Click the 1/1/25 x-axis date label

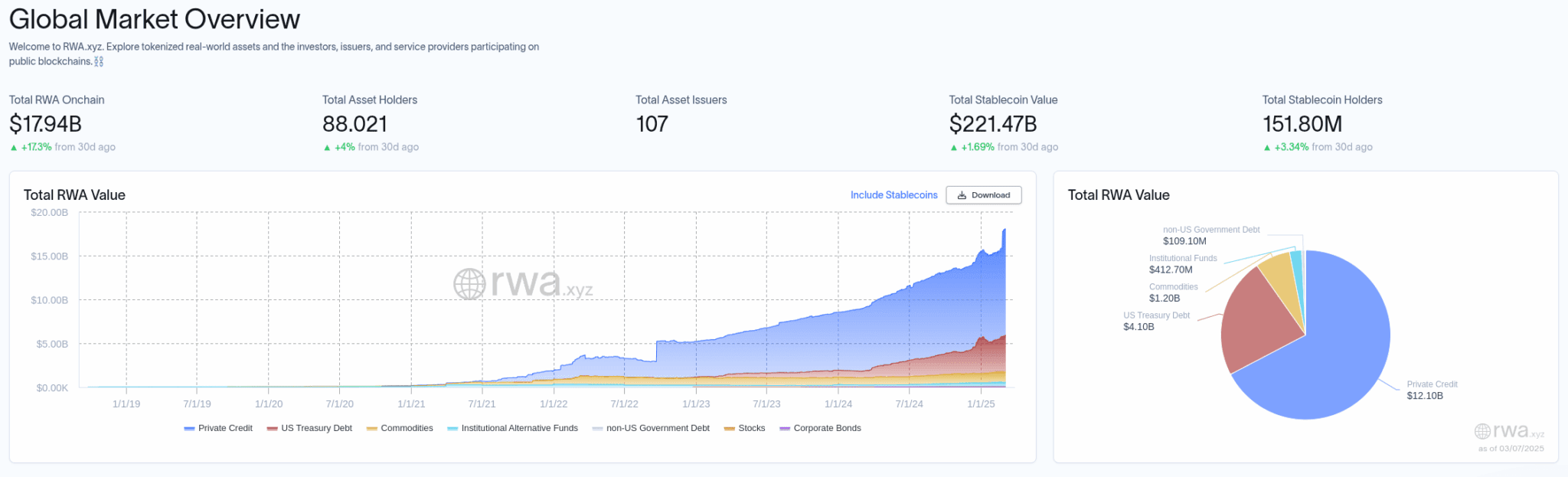click(981, 404)
